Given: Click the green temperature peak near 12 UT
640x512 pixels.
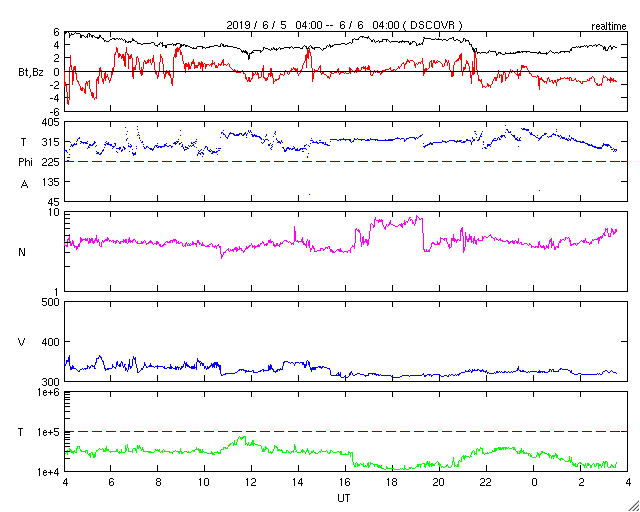Looking at the screenshot, I should pos(242,438).
